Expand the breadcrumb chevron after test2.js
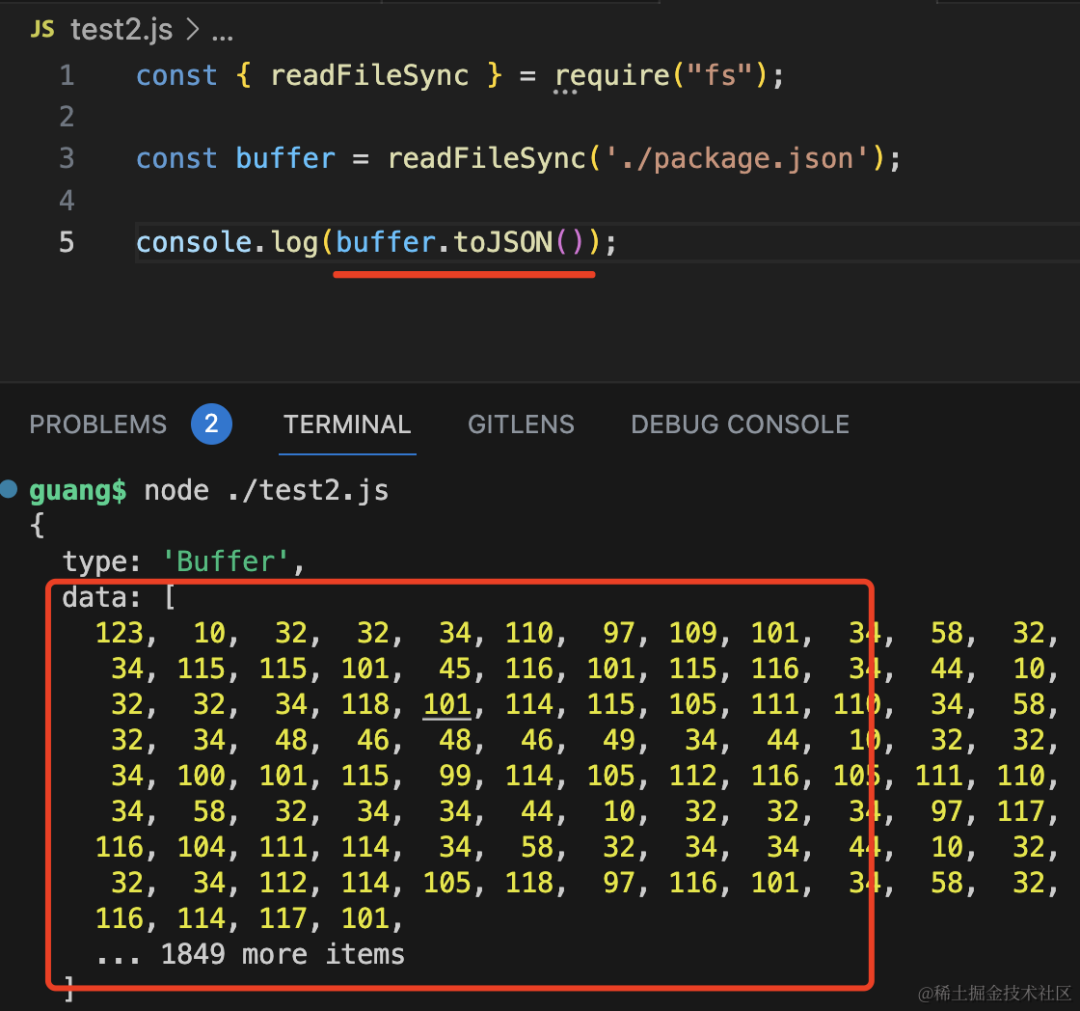Image resolution: width=1080 pixels, height=1011 pixels. tap(193, 30)
